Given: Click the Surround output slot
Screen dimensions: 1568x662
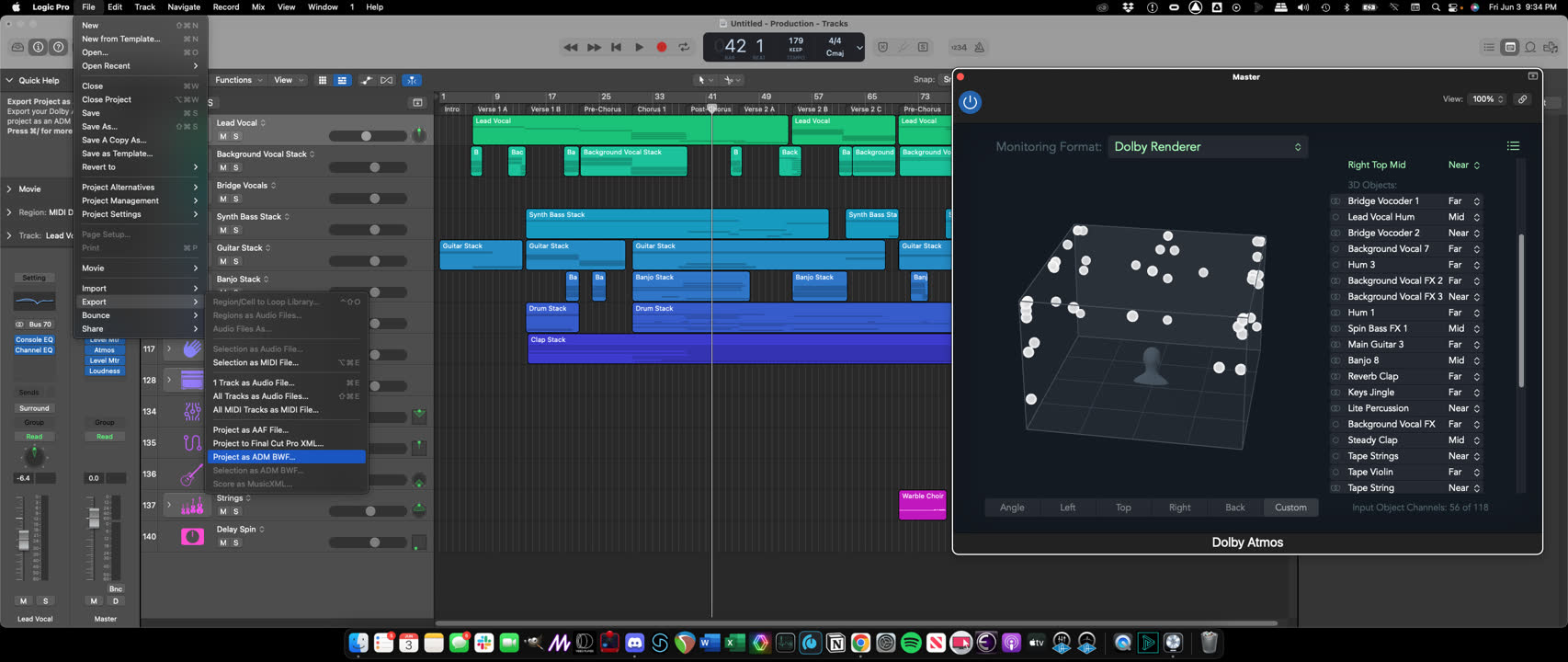Looking at the screenshot, I should point(34,408).
